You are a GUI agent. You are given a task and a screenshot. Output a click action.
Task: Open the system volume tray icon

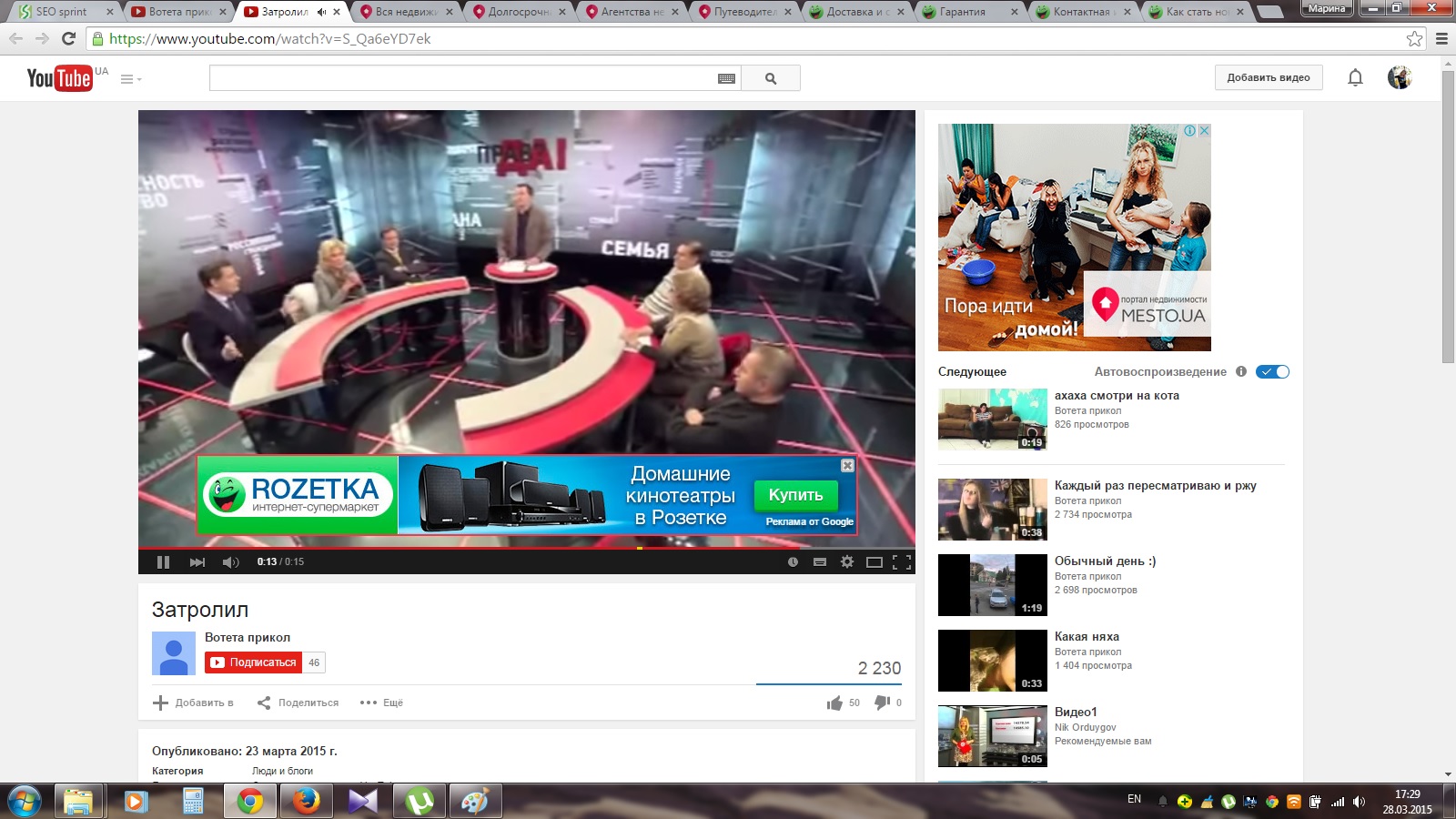tap(1359, 802)
